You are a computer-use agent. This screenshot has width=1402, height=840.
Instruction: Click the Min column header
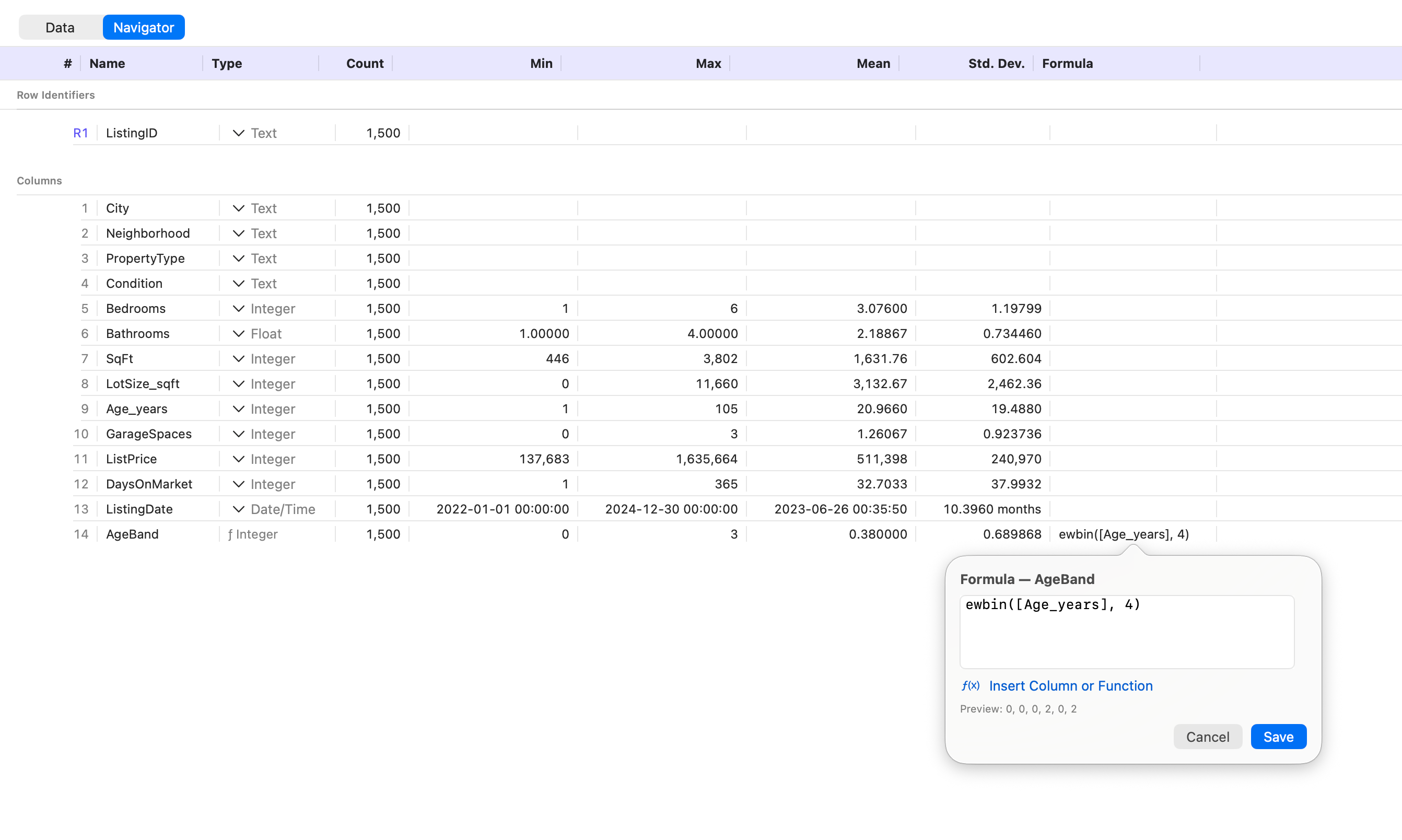click(x=541, y=63)
